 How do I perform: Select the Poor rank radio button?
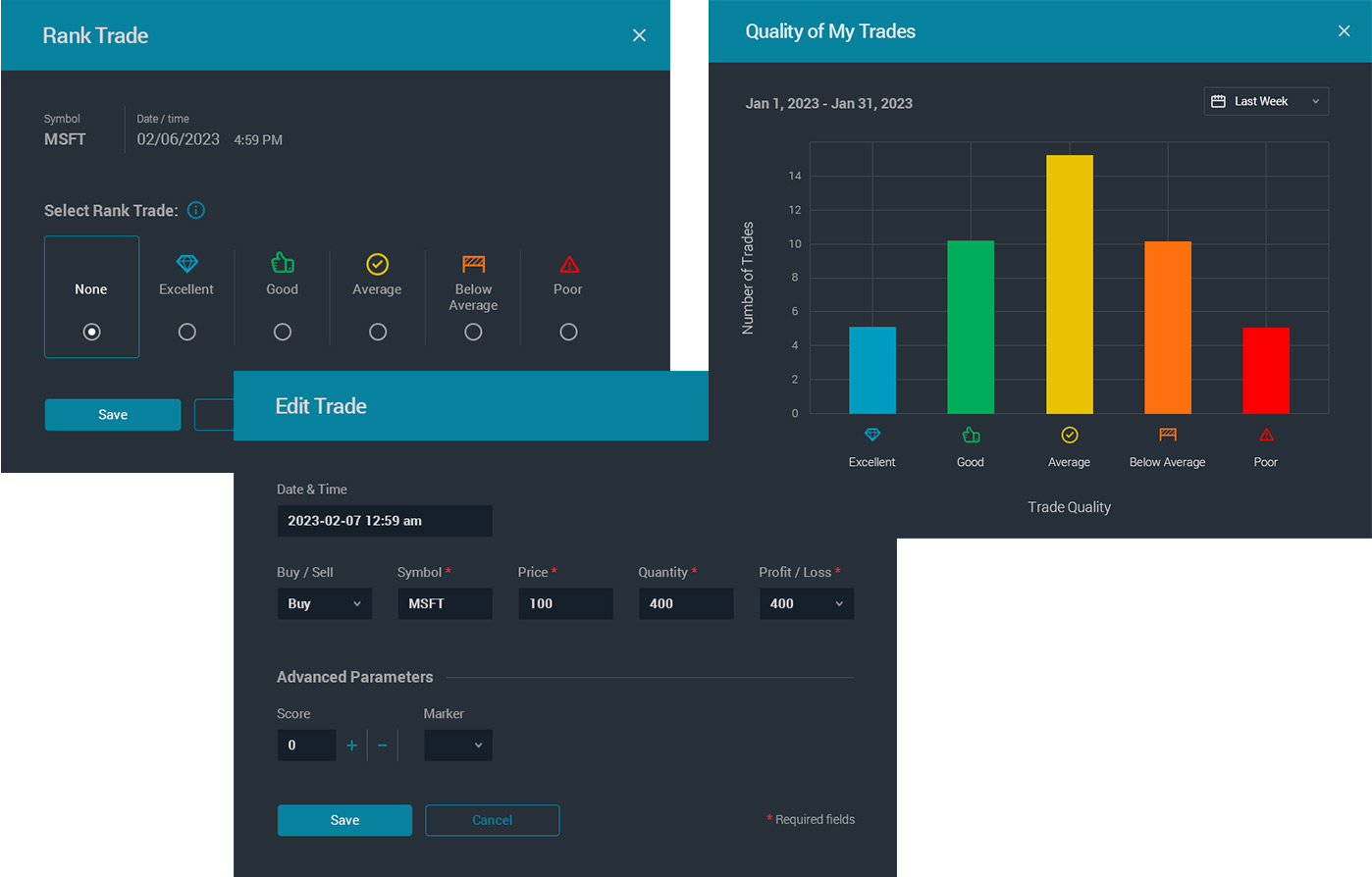tap(568, 332)
